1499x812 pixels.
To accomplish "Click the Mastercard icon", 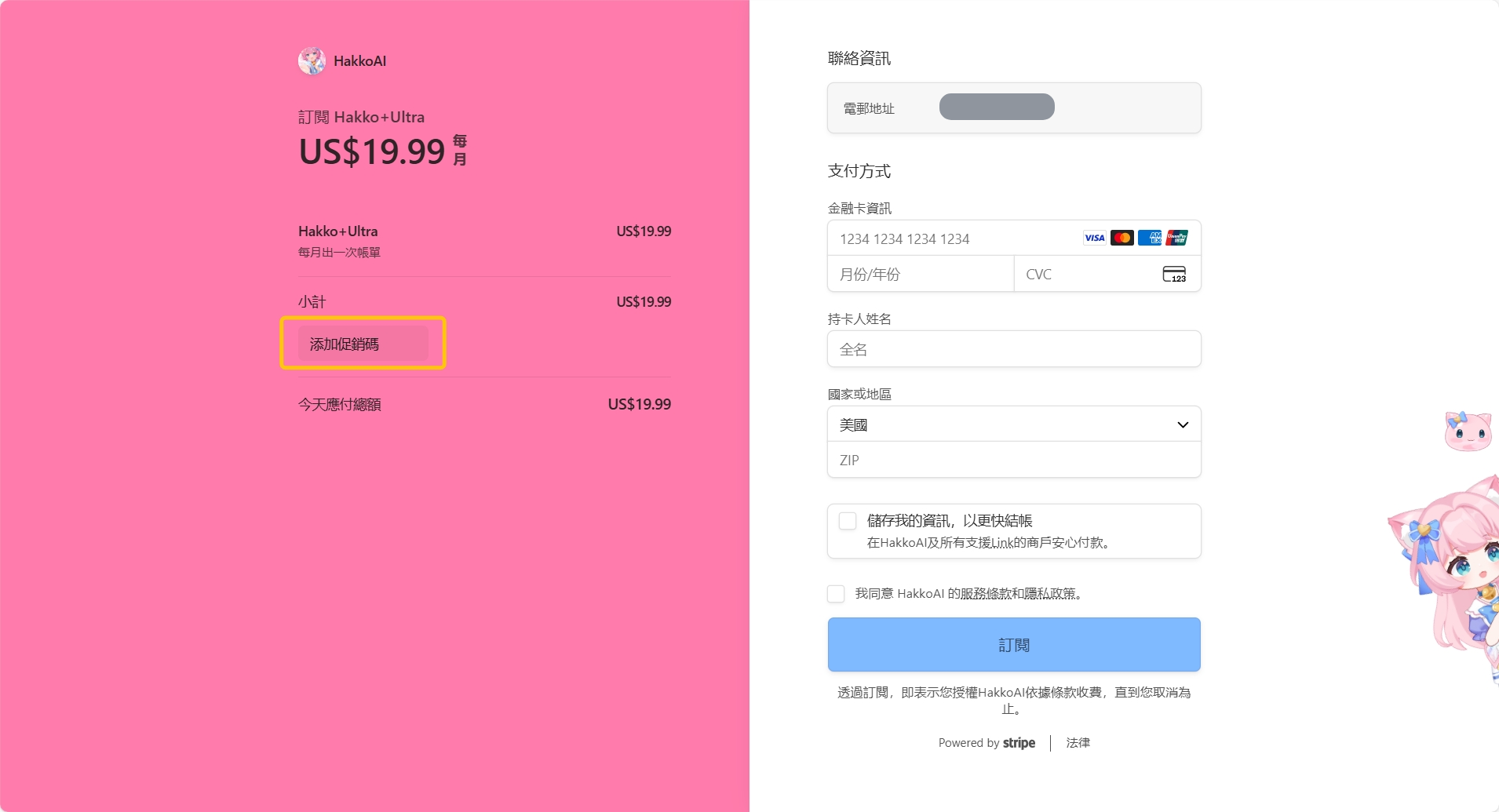I will (x=1122, y=238).
